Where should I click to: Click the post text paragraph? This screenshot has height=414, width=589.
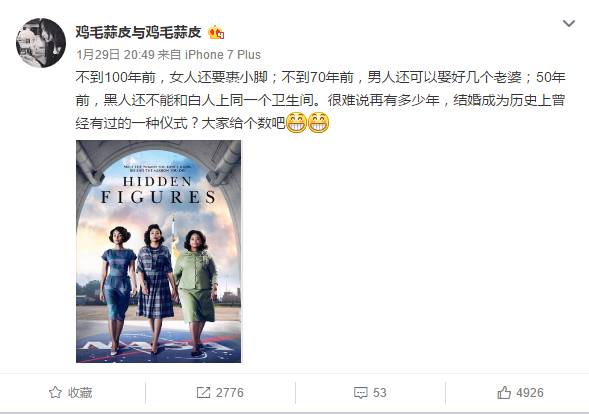tap(320, 100)
